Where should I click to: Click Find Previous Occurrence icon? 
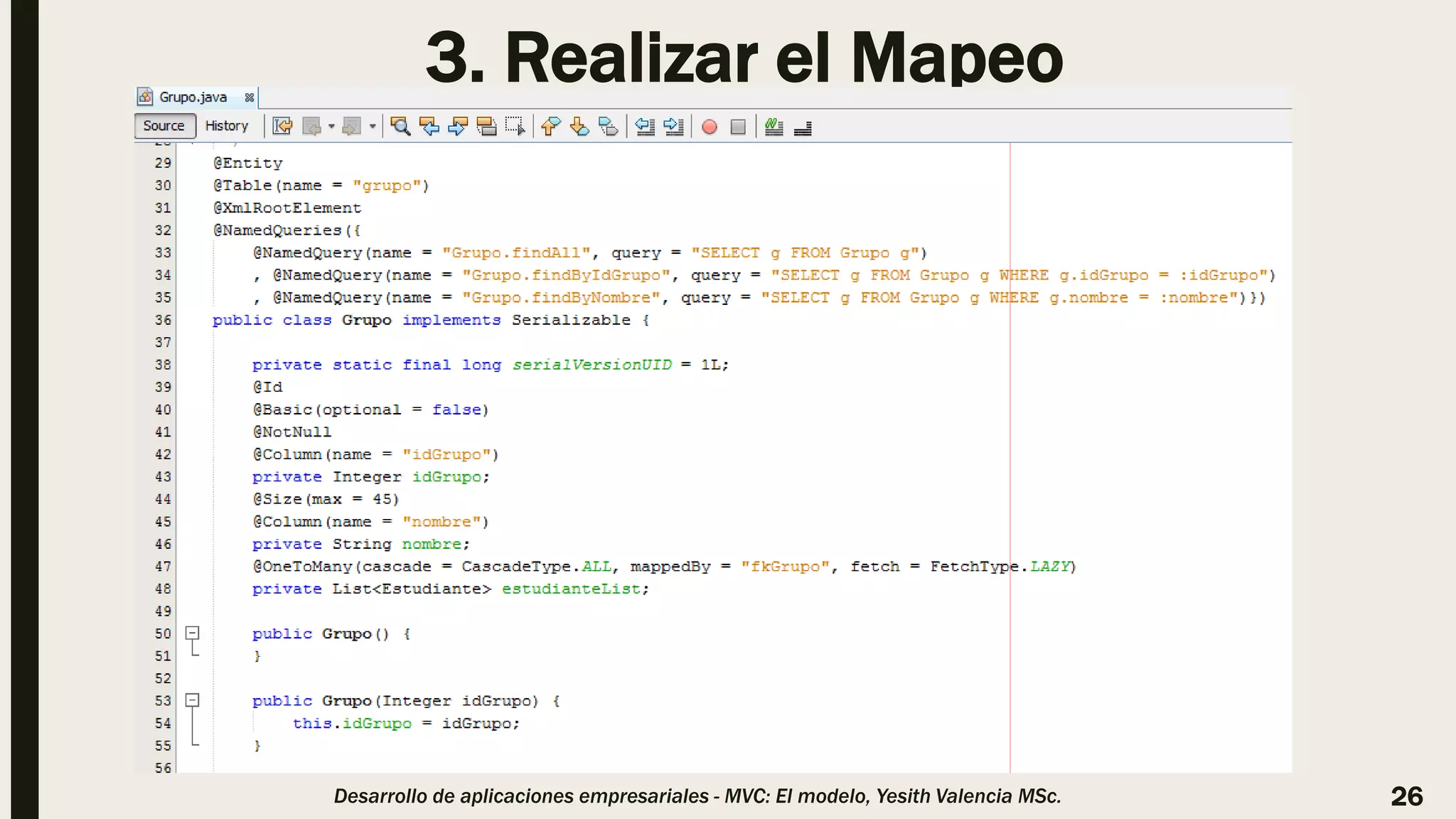pyautogui.click(x=429, y=127)
